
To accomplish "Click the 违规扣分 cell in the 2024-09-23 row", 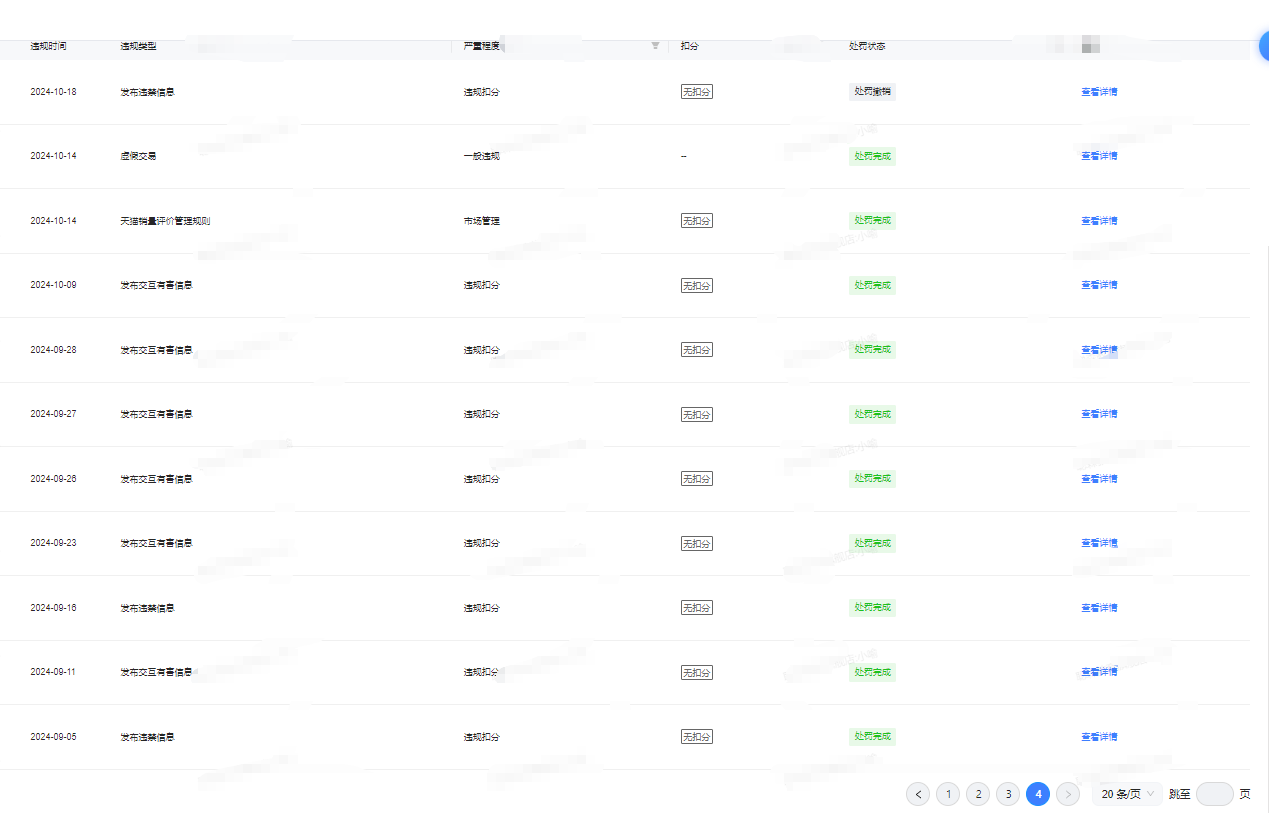I will coord(481,543).
